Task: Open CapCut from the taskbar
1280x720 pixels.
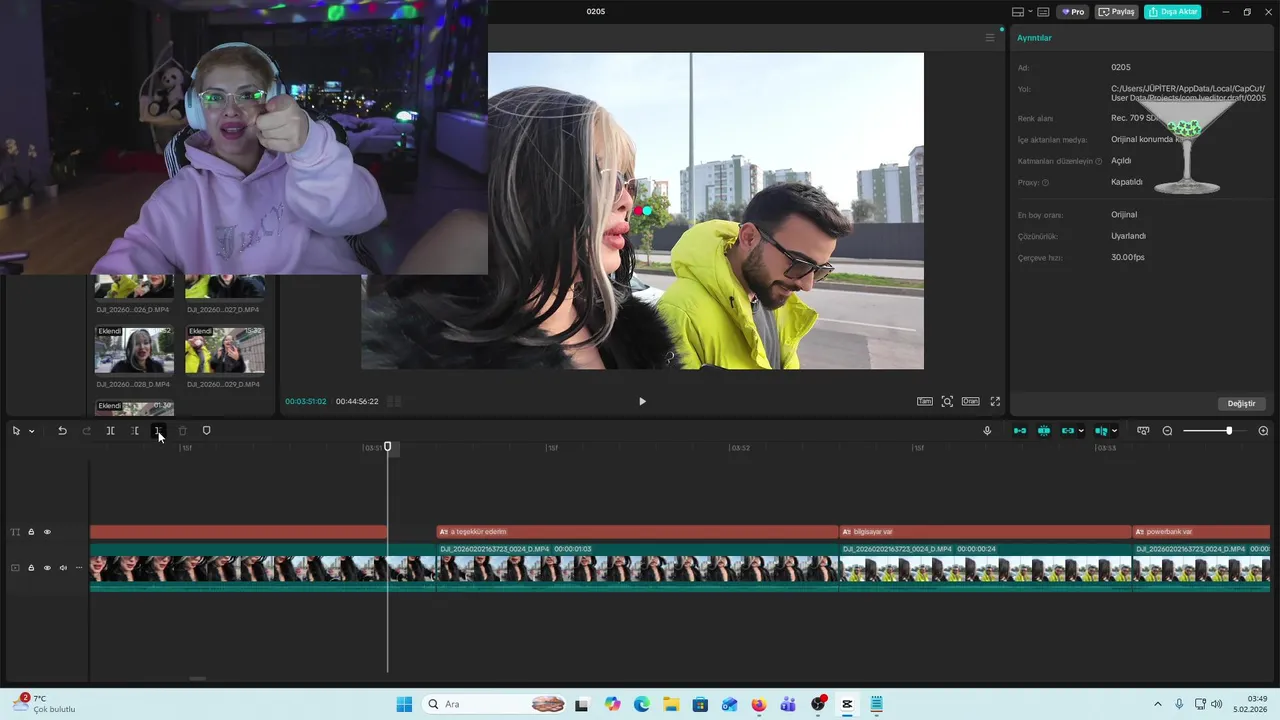Action: click(x=847, y=704)
